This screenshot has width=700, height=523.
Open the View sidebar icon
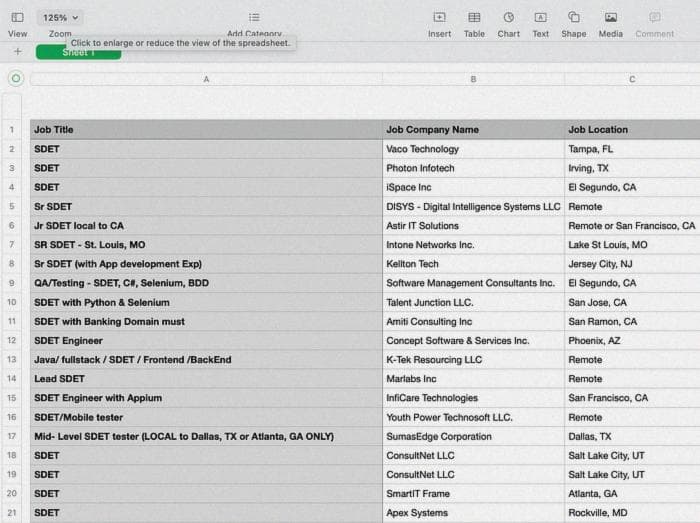tap(17, 17)
